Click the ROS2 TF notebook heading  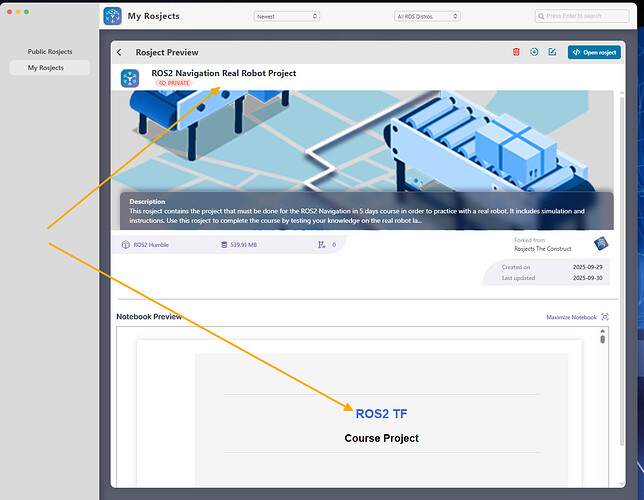click(381, 414)
